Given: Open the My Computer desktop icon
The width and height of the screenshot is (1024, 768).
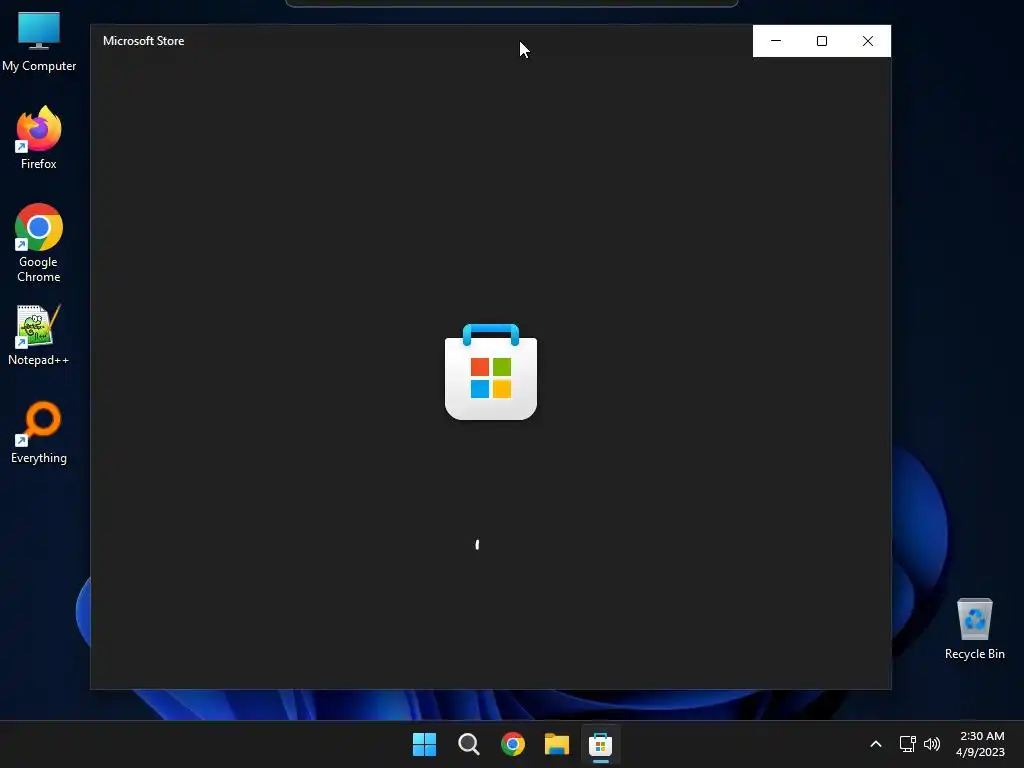Looking at the screenshot, I should click(x=39, y=40).
